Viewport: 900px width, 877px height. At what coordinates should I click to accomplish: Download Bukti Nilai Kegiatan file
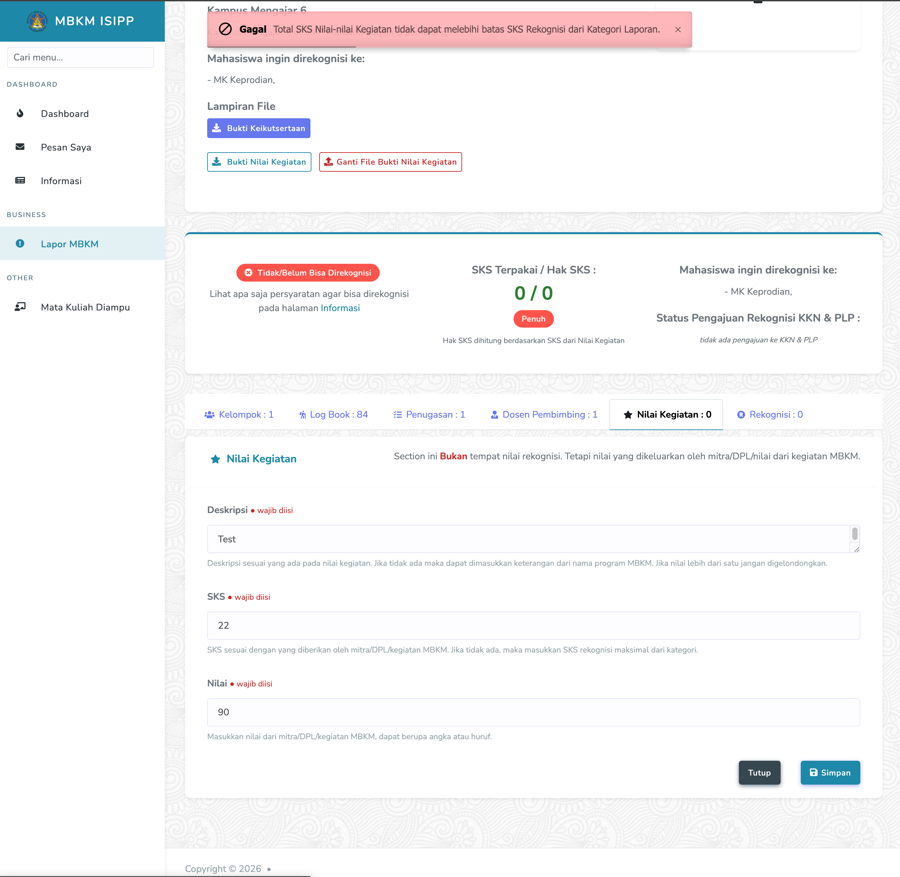(x=259, y=162)
